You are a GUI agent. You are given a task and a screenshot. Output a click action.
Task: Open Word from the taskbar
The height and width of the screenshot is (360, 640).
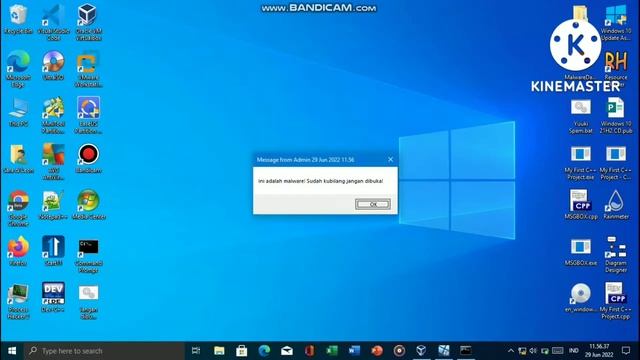[x=354, y=351]
